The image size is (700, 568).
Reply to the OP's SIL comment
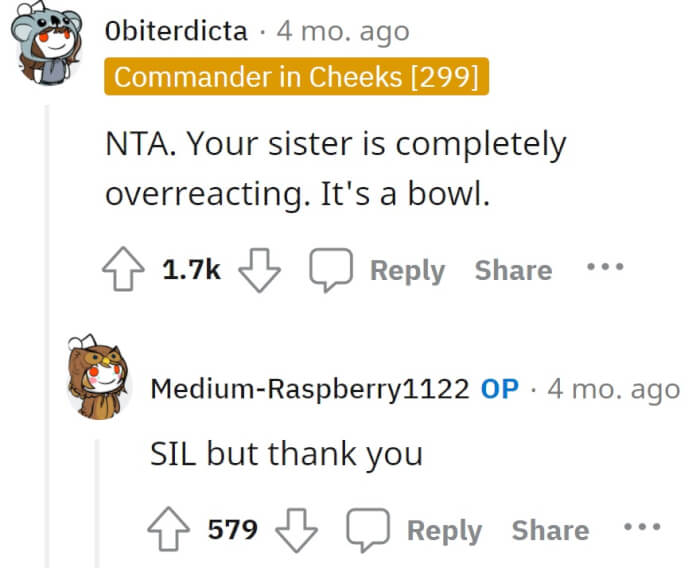point(444,530)
